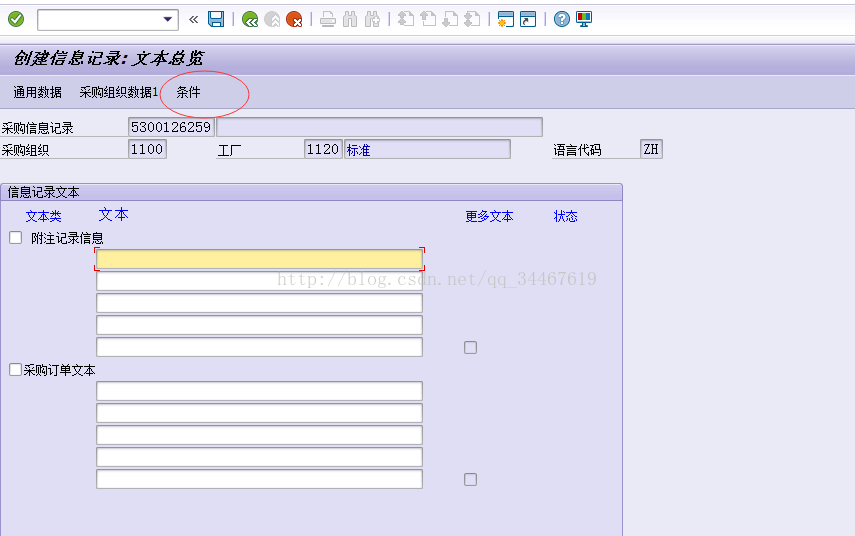Go to the Next Page icon

(x=450, y=20)
